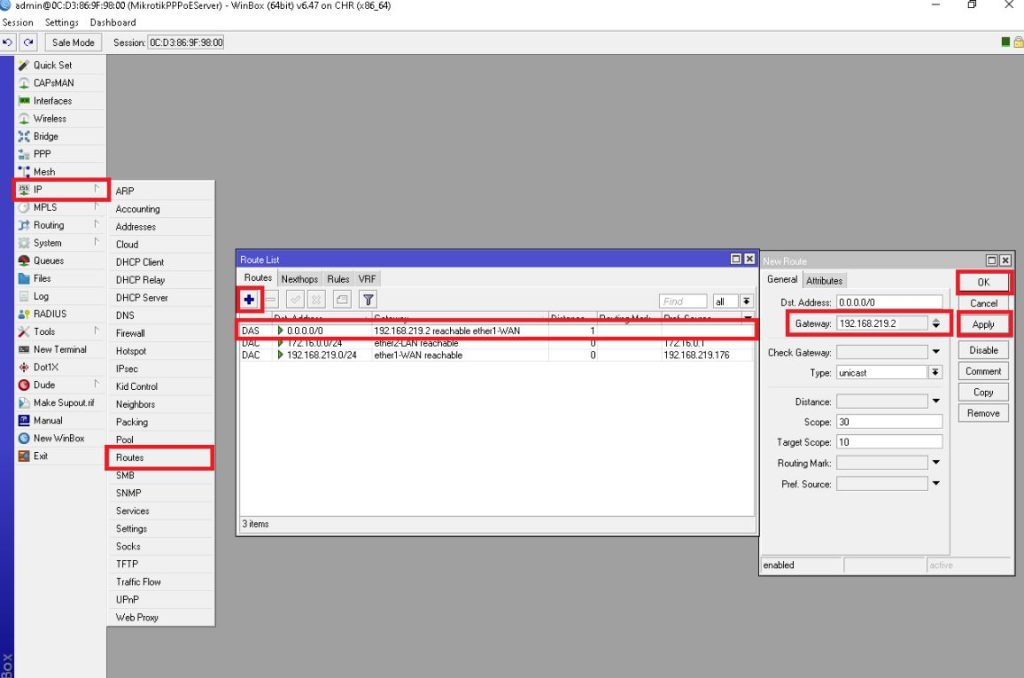This screenshot has width=1024, height=678.
Task: Click Cancel in New Route dialog
Action: pyautogui.click(x=984, y=303)
